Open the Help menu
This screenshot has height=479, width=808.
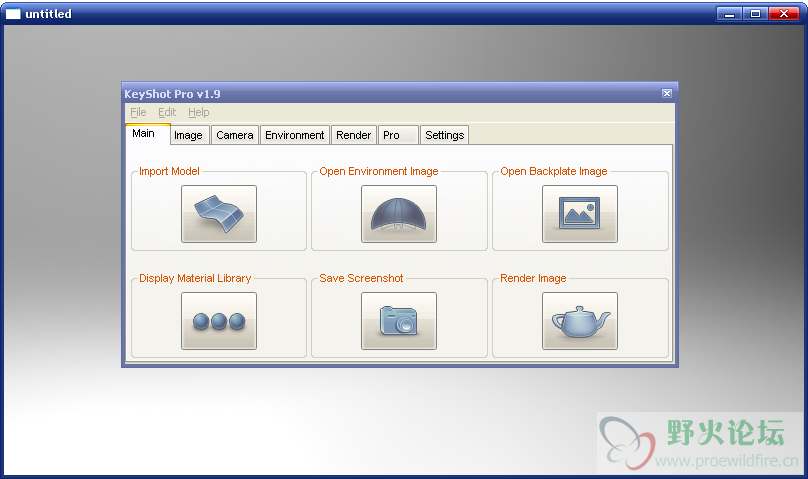click(x=198, y=112)
